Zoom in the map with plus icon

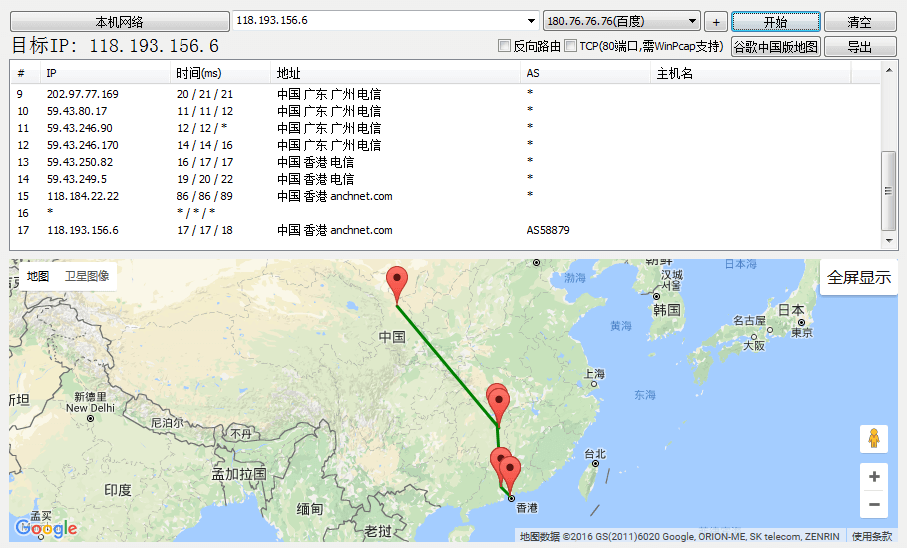click(x=874, y=477)
